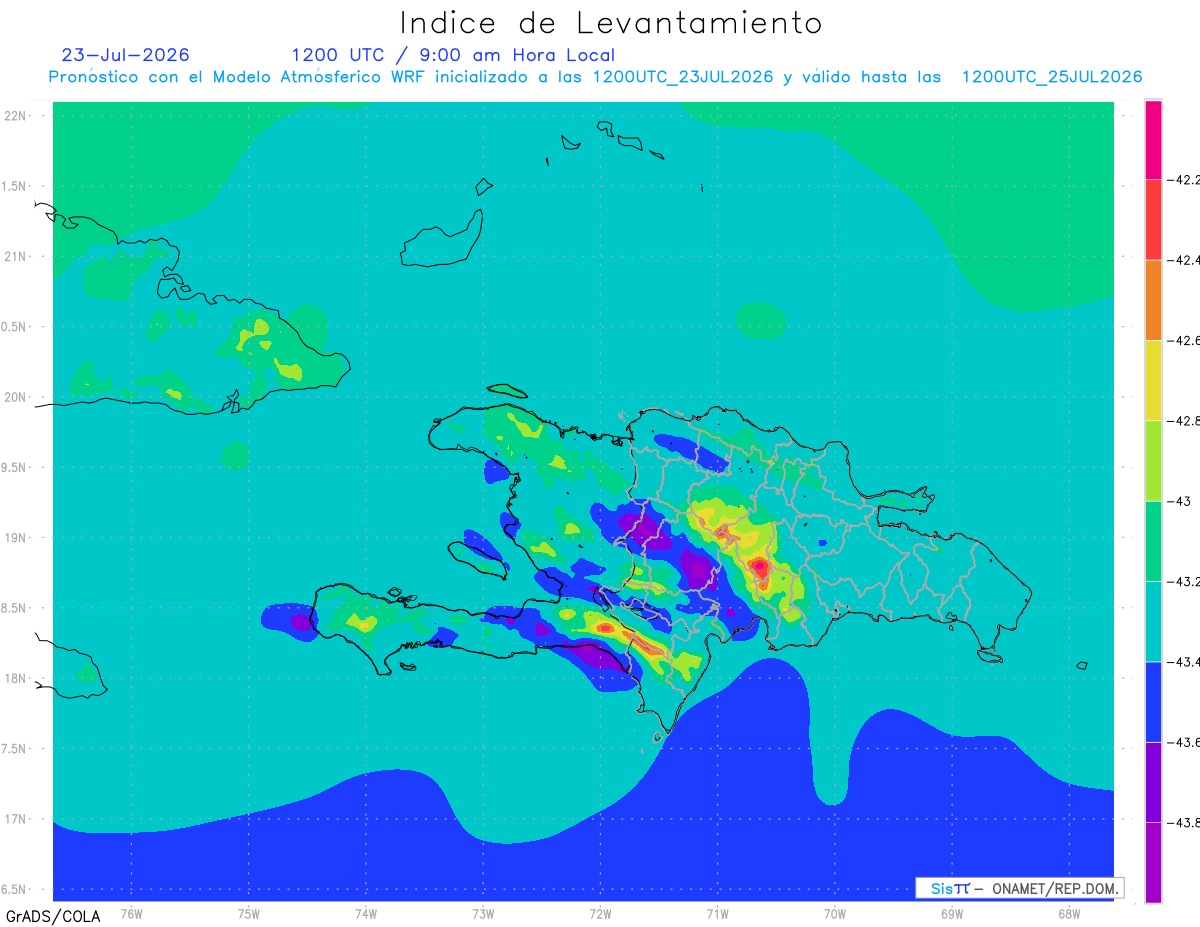Click the '76W' longitude label

pyautogui.click(x=131, y=914)
